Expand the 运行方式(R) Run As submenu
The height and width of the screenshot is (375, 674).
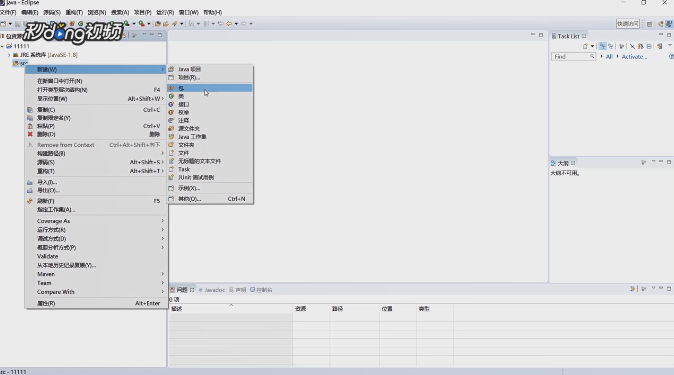pos(96,230)
